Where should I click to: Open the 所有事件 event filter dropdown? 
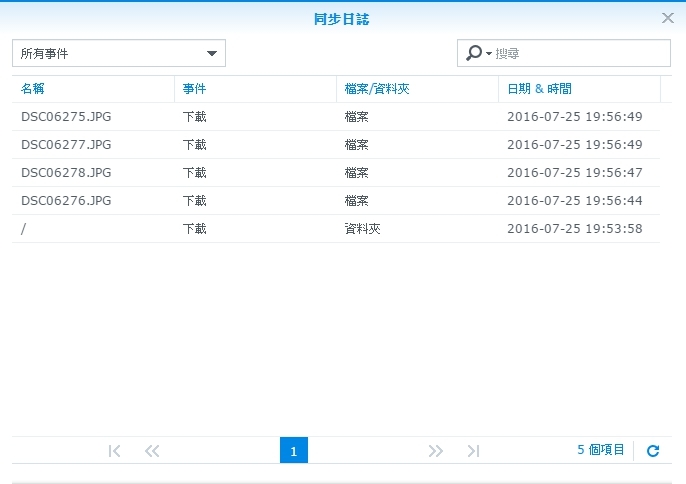coord(119,53)
